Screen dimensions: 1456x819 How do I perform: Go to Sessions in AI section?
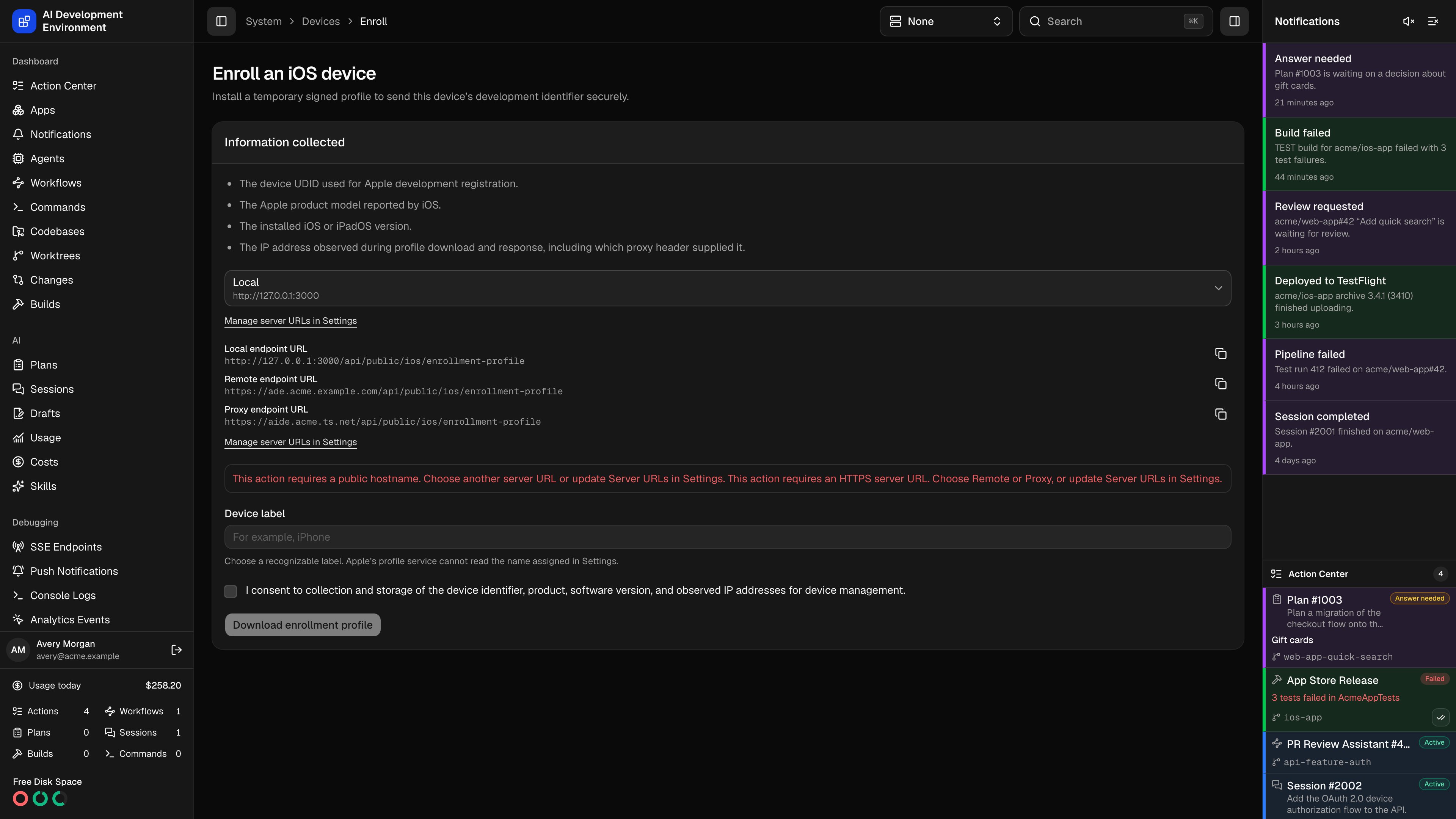(x=97, y=389)
